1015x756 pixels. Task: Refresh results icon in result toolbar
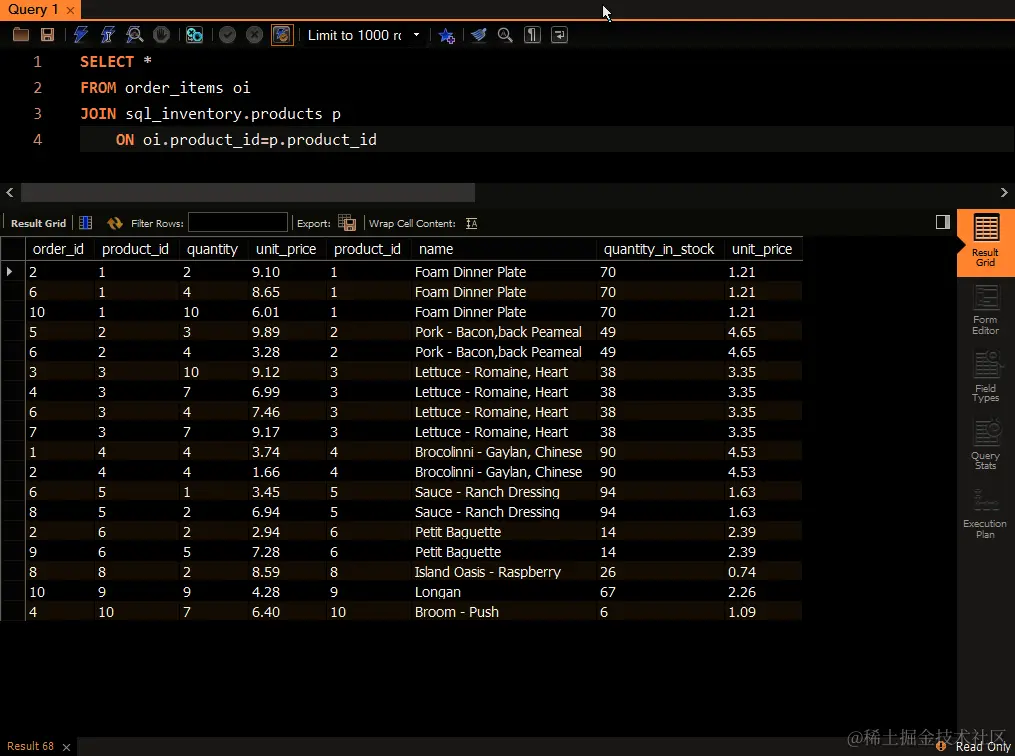pyautogui.click(x=115, y=223)
